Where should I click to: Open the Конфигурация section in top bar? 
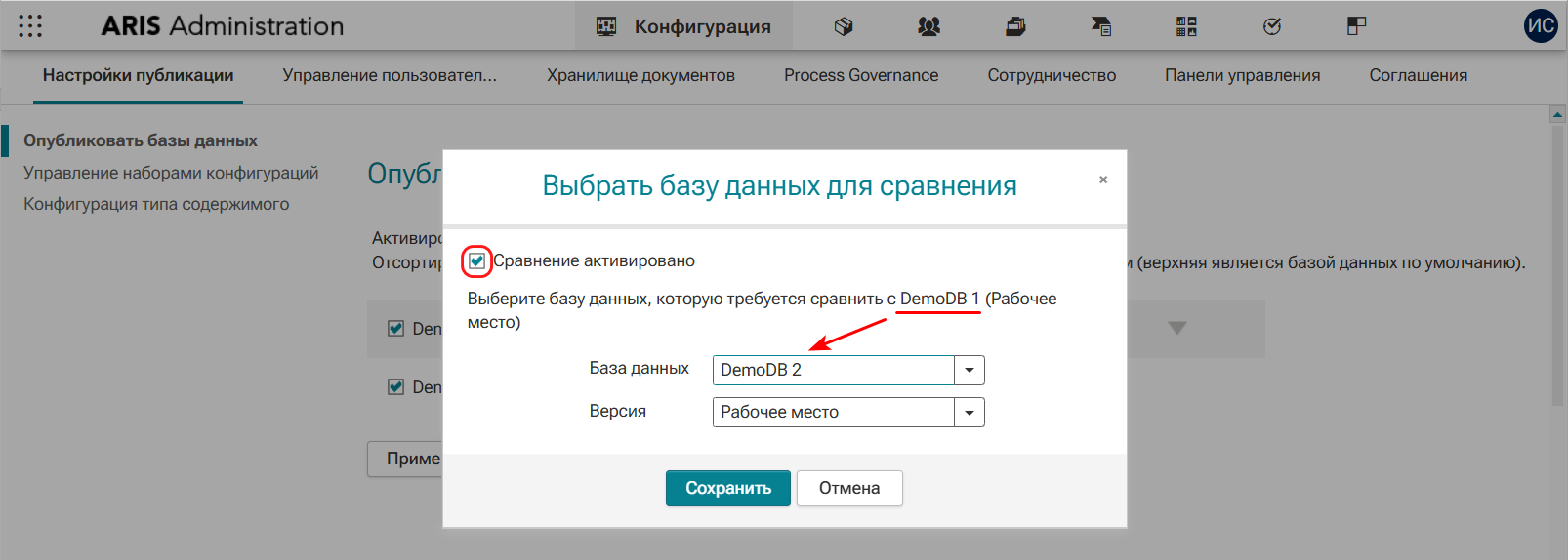point(683,26)
